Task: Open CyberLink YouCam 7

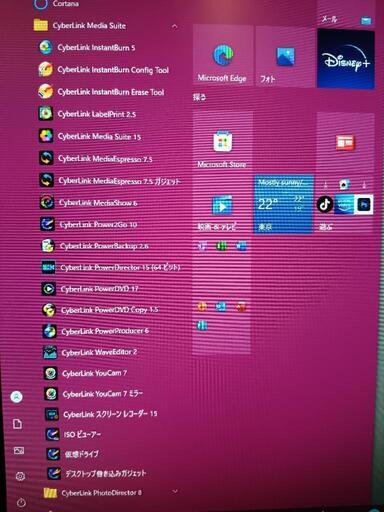Action: [94, 373]
